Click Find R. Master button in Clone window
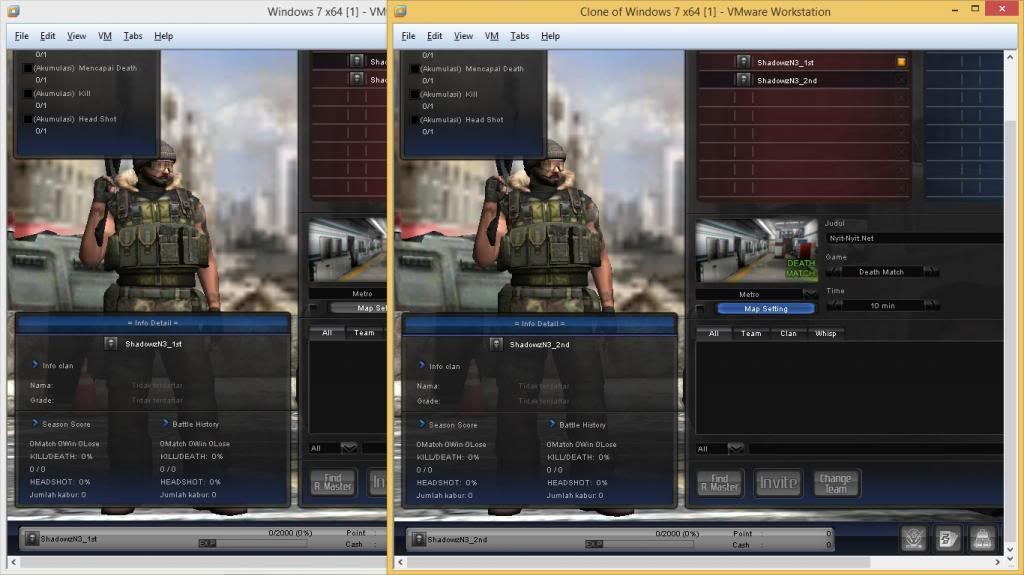The image size is (1024, 575). point(719,483)
